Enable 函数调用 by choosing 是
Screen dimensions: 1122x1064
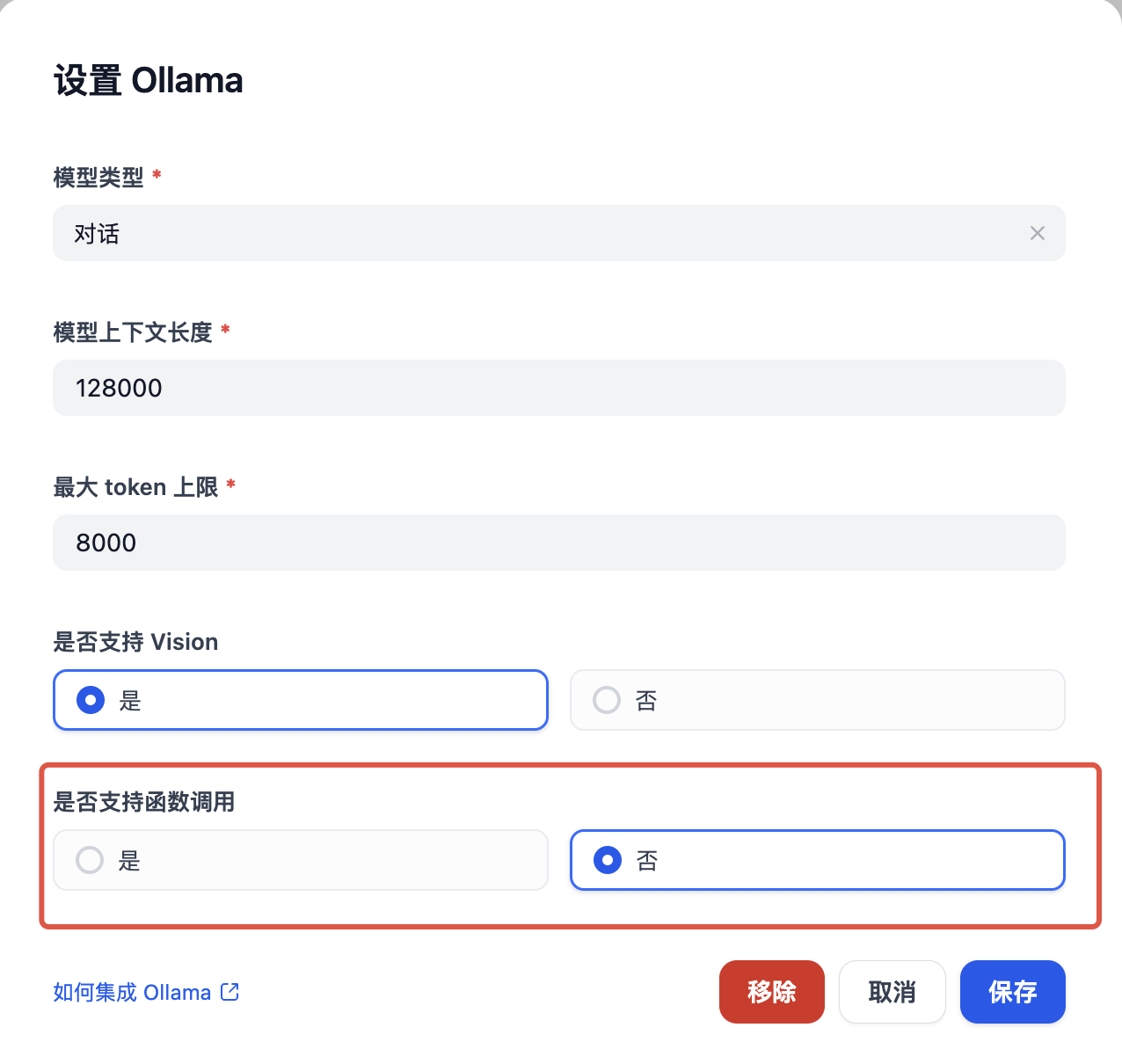point(91,860)
